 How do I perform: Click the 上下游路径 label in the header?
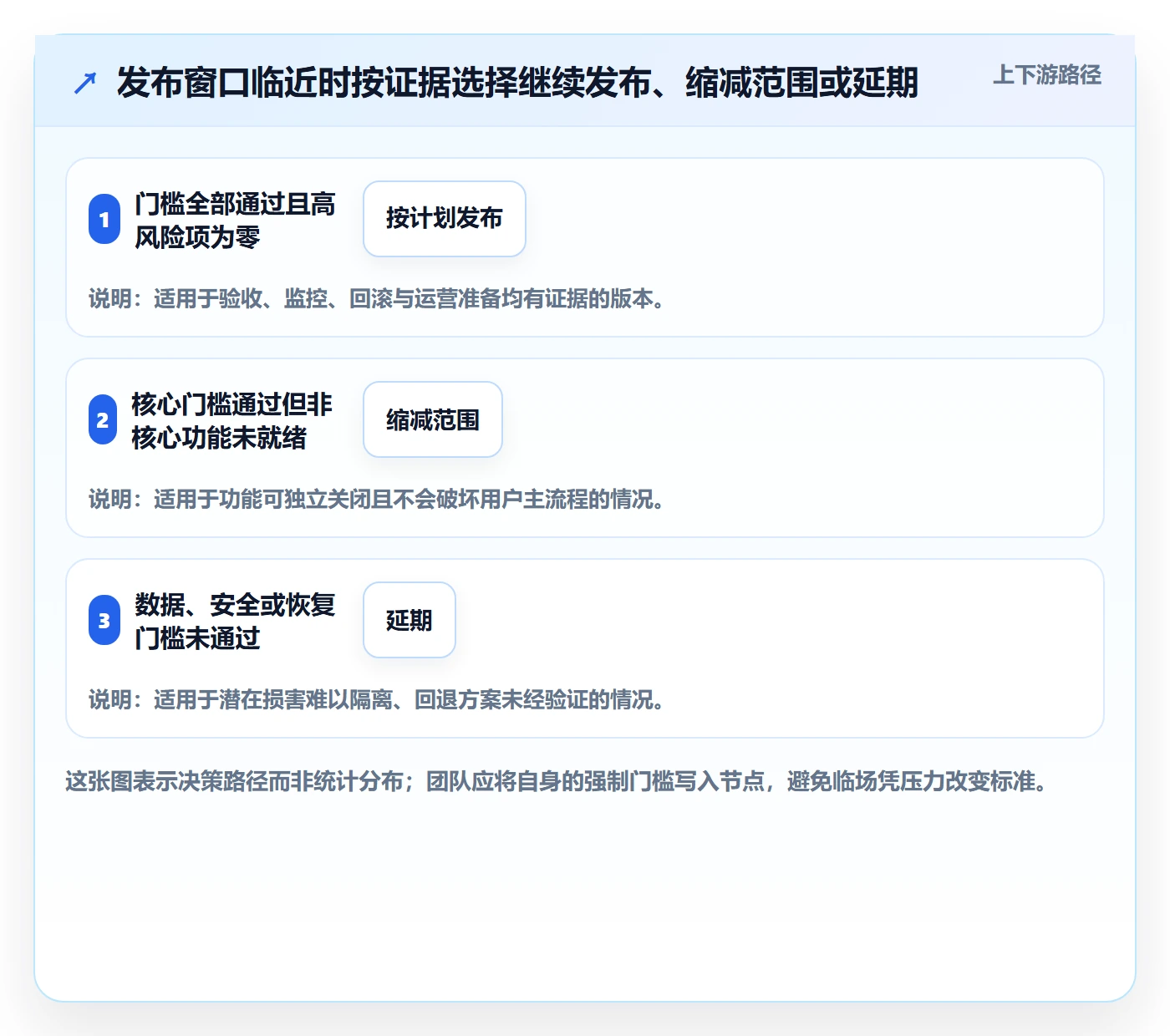click(x=1046, y=75)
